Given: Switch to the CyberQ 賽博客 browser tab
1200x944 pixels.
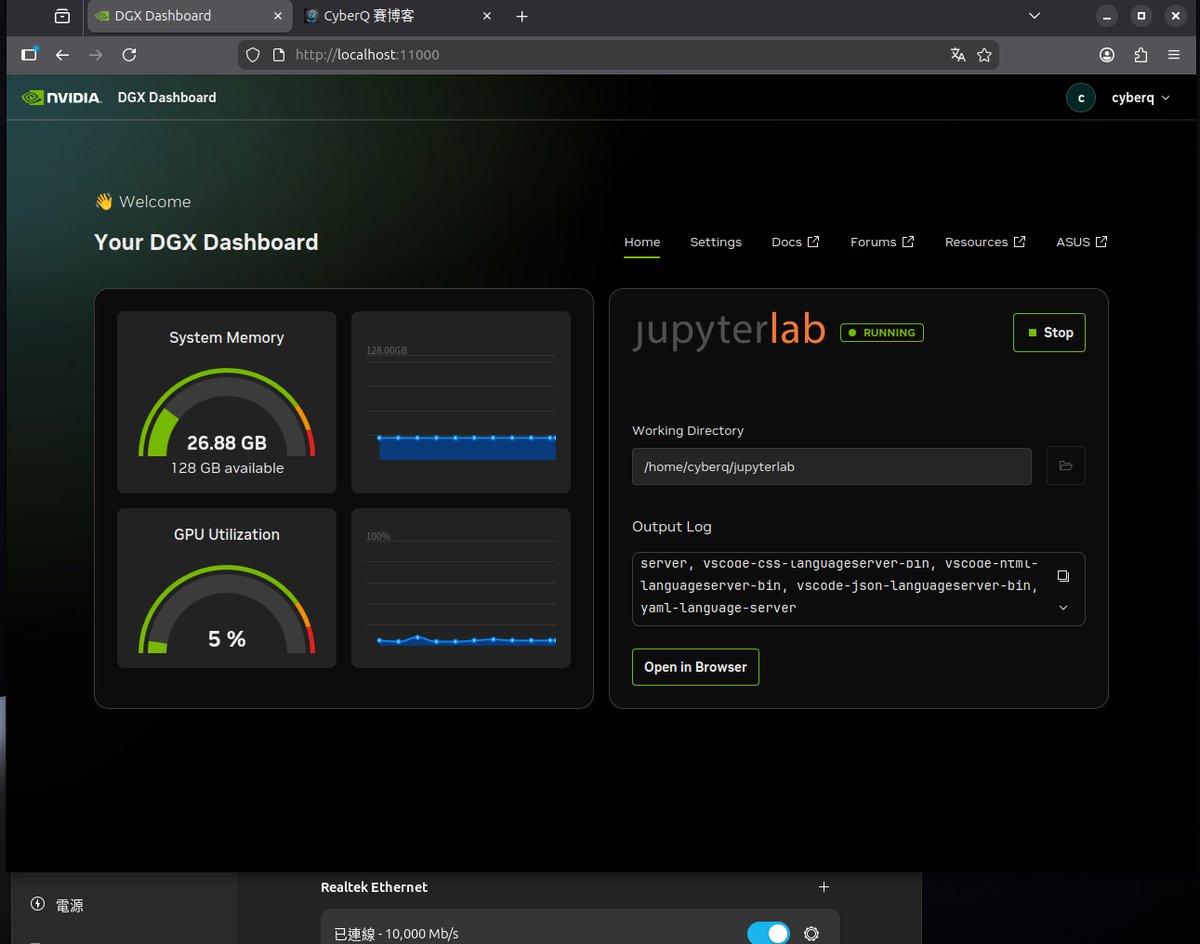Looking at the screenshot, I should [x=390, y=16].
